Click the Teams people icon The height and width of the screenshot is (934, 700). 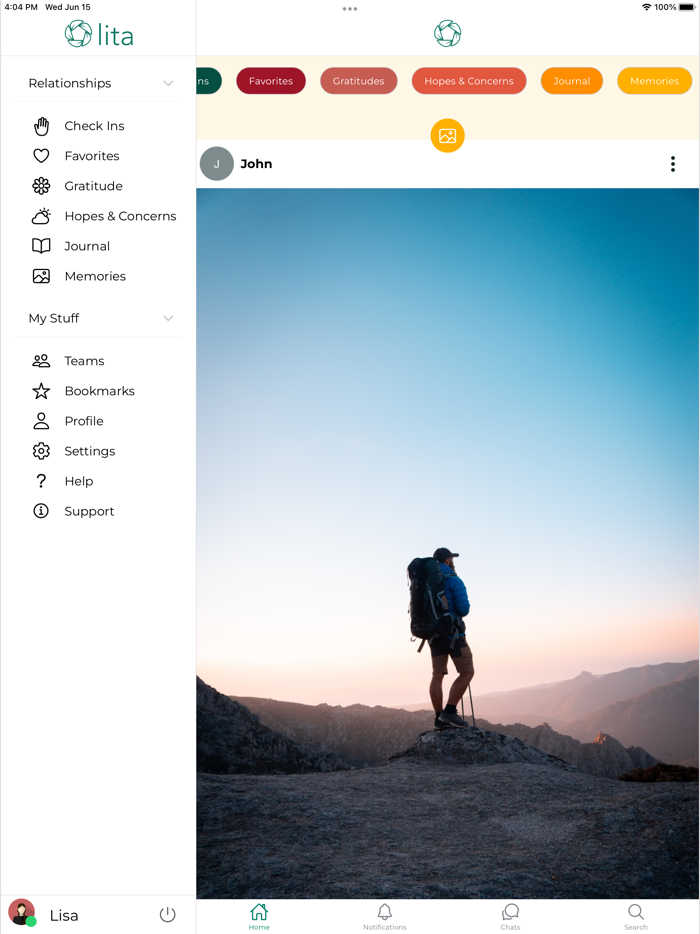click(41, 361)
